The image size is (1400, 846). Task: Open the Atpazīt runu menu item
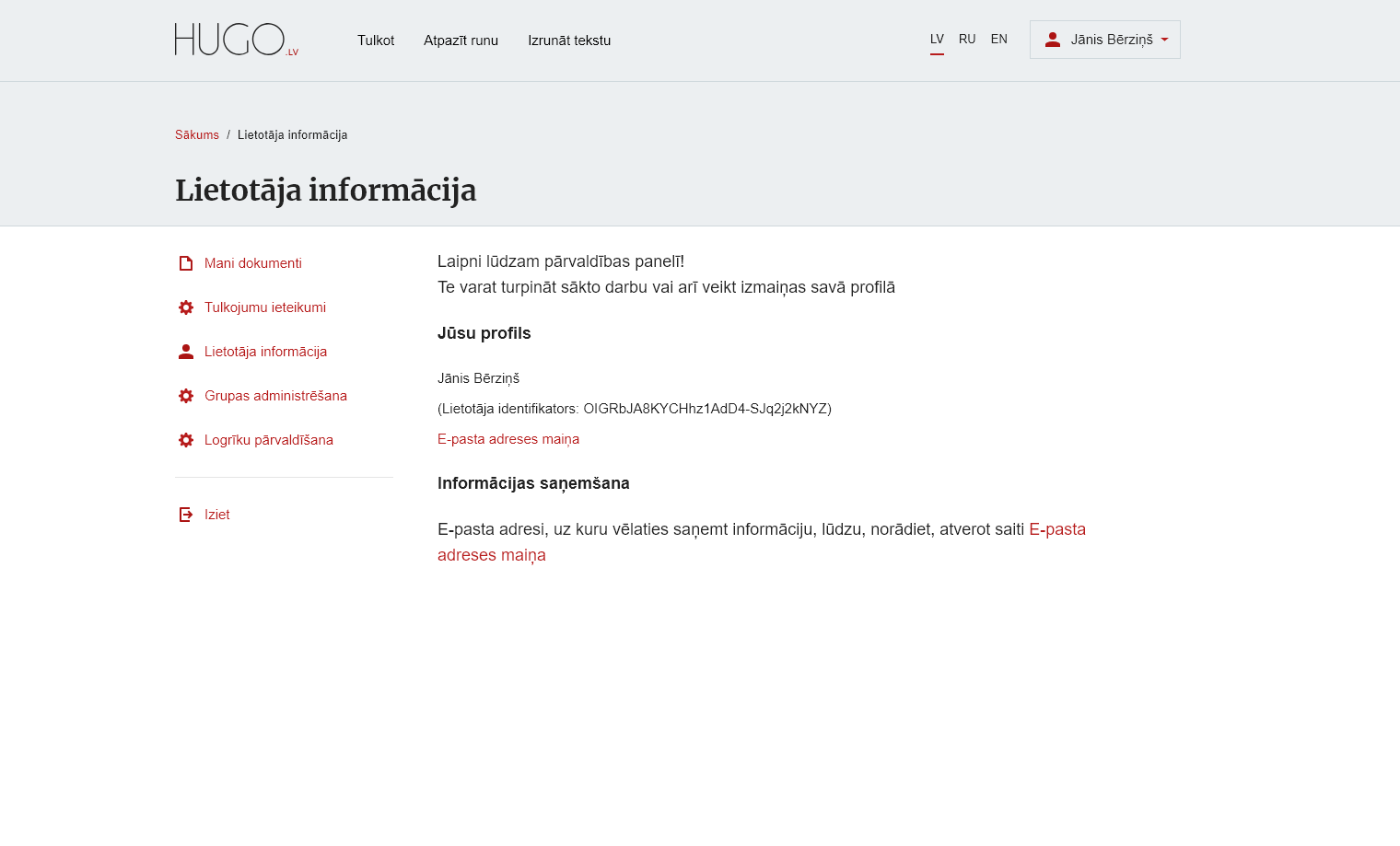461,41
